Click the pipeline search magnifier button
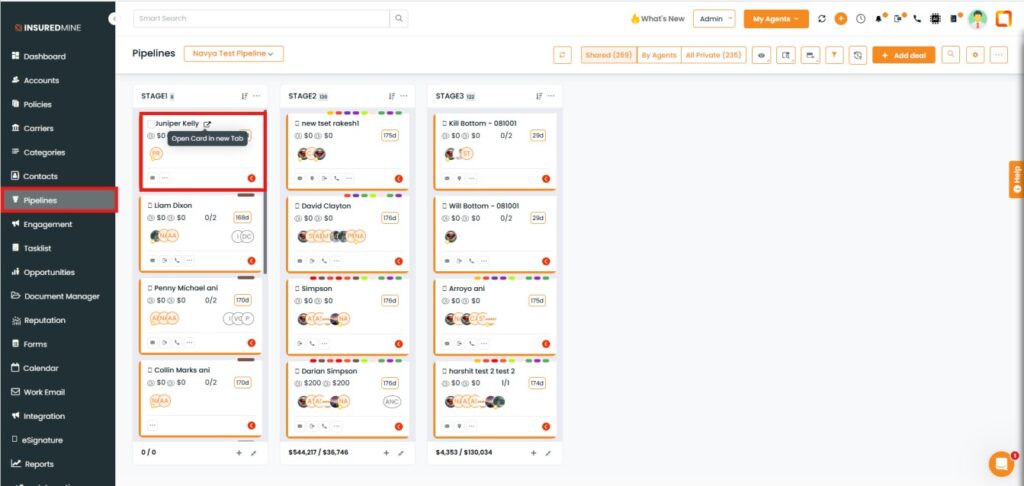This screenshot has height=486, width=1024. (950, 55)
